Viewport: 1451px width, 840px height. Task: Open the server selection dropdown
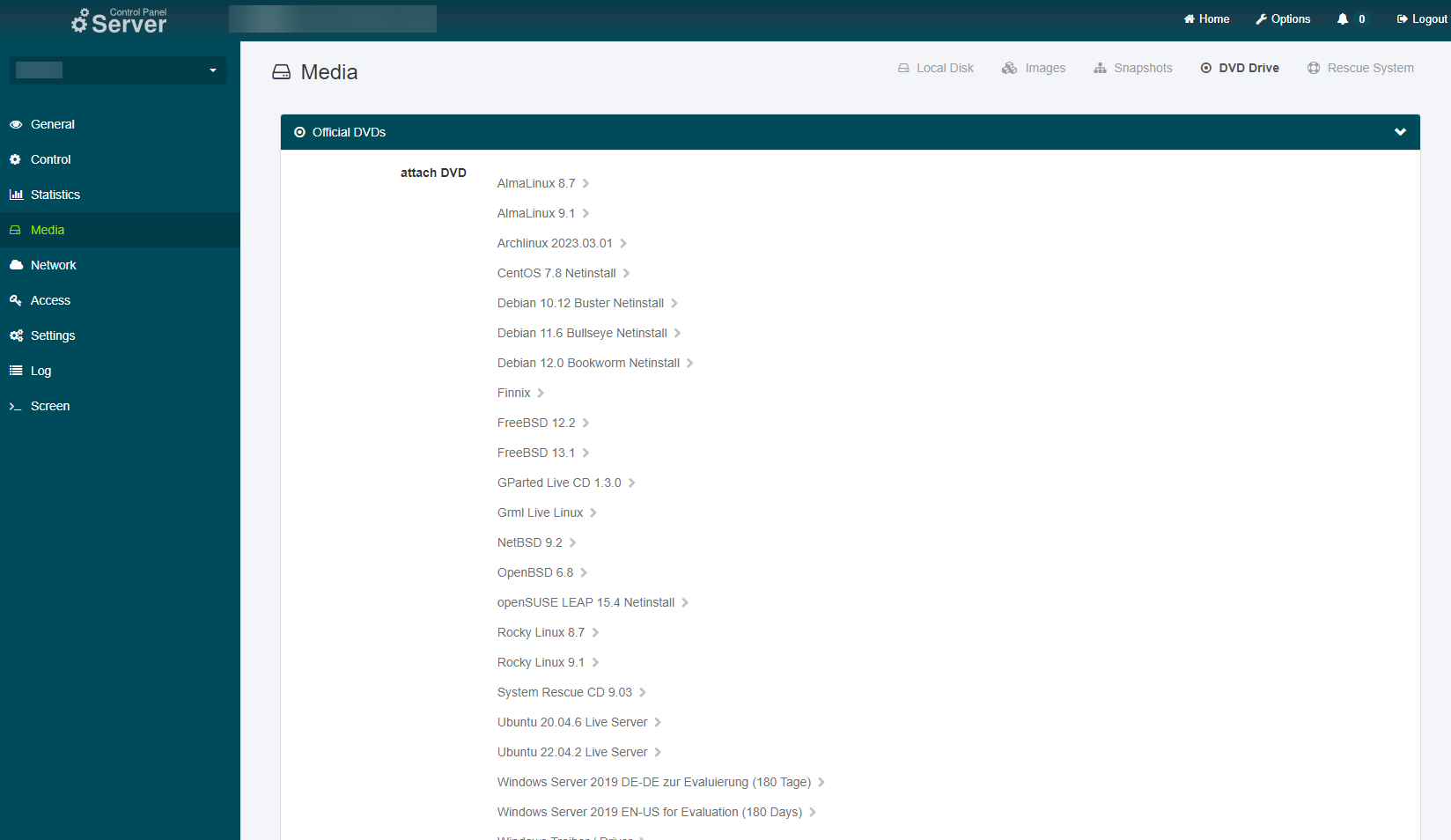point(118,70)
